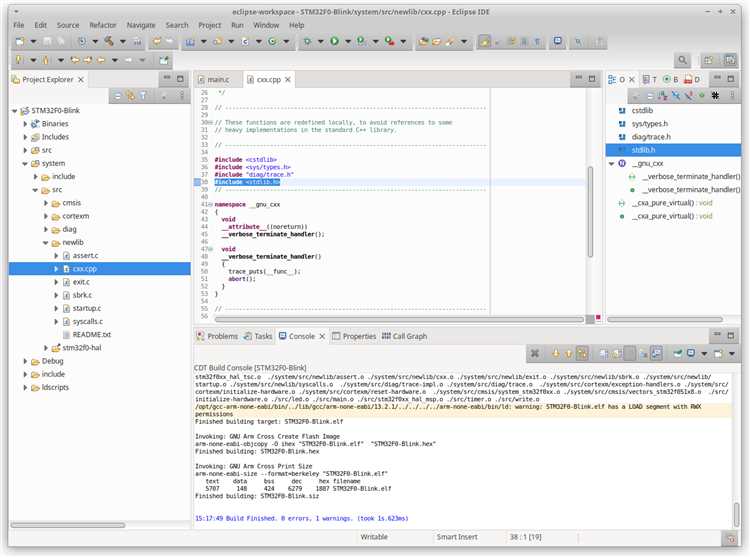Viewport: 750px width, 557px height.
Task: Open the Refactor menu
Action: click(x=102, y=25)
